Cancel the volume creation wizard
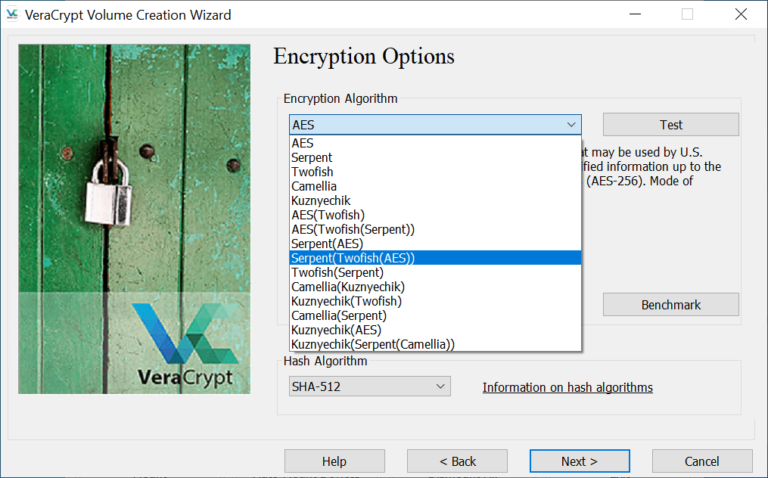The width and height of the screenshot is (768, 478). pyautogui.click(x=702, y=461)
